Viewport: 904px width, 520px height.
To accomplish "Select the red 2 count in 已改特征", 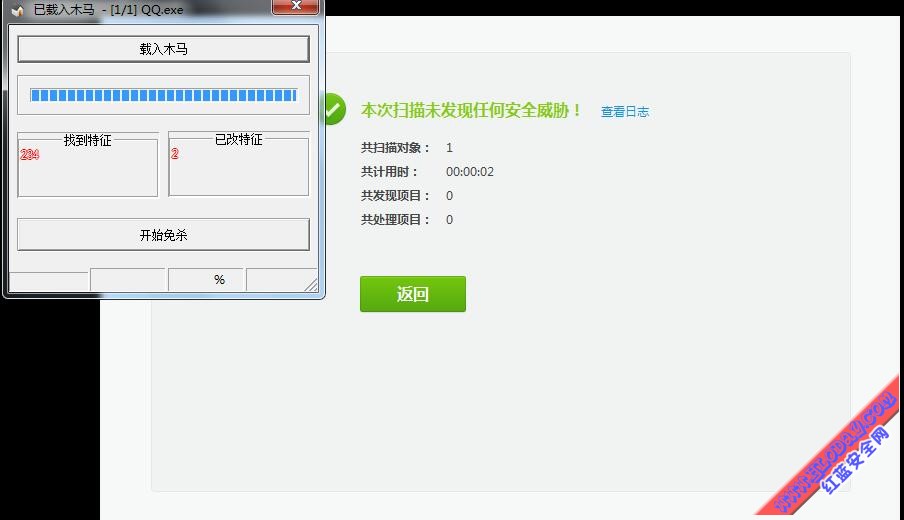I will (x=175, y=154).
